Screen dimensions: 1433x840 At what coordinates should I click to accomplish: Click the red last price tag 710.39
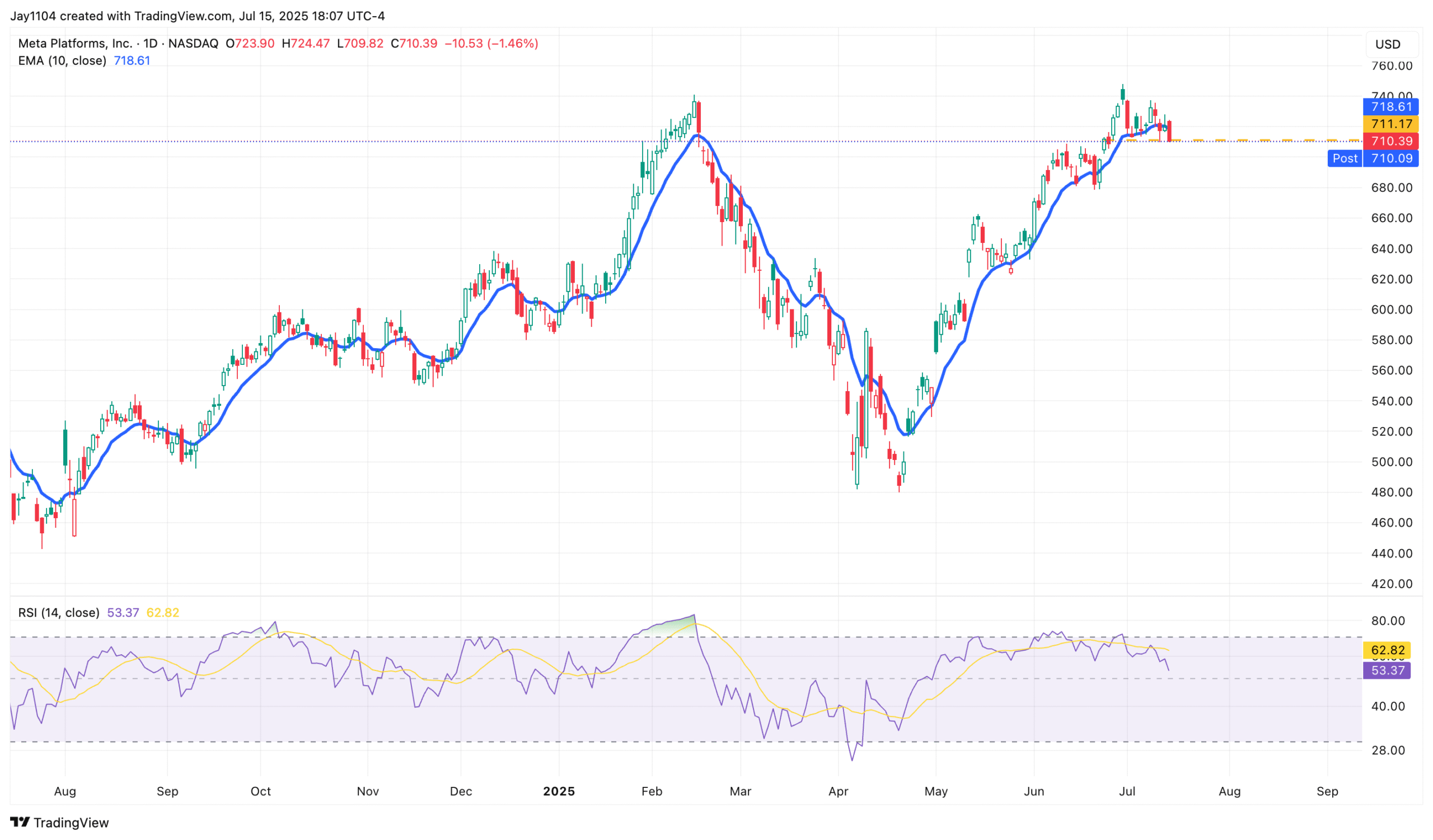coord(1390,141)
